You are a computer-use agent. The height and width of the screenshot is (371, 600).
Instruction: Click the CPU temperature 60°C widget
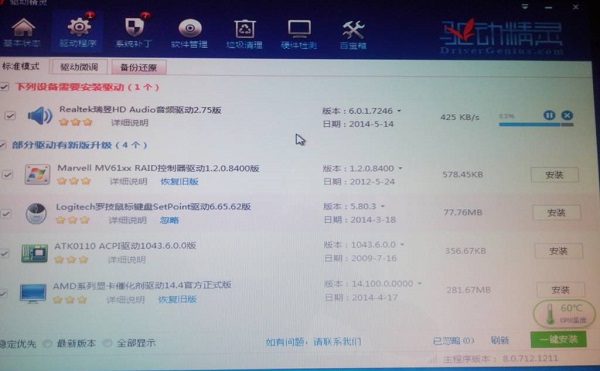pos(564,314)
